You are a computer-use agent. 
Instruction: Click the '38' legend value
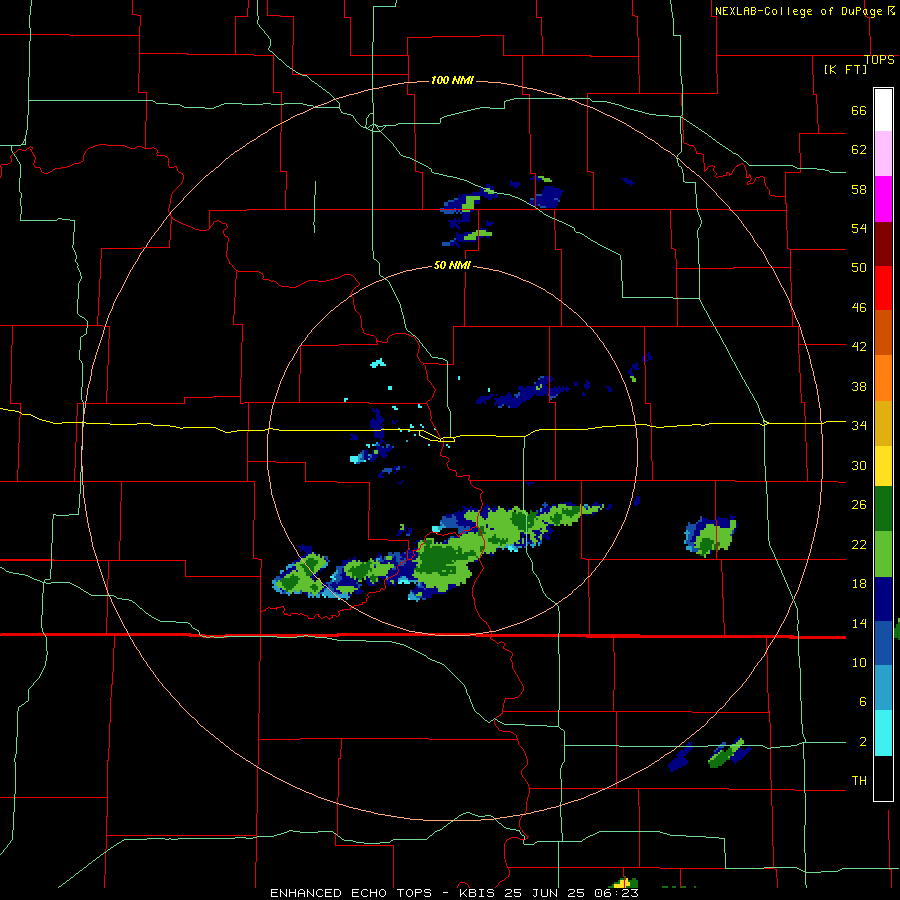point(859,386)
